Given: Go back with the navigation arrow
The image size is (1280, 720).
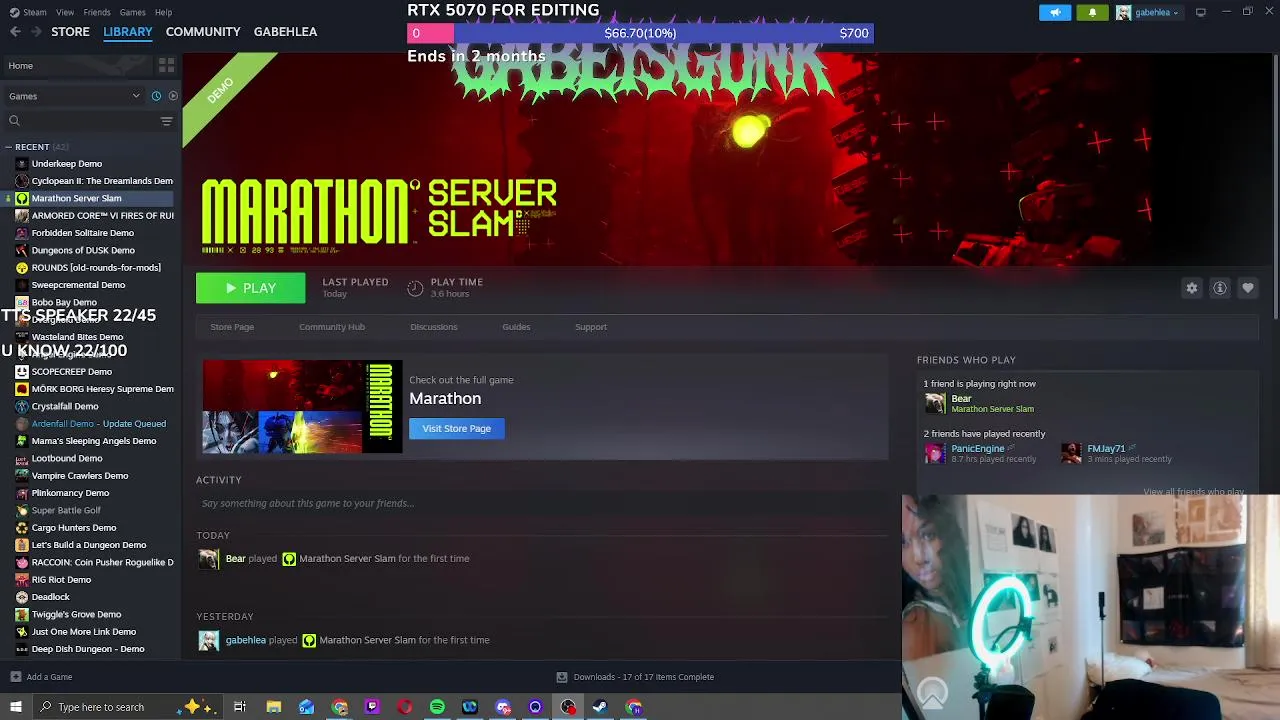Looking at the screenshot, I should (x=15, y=32).
